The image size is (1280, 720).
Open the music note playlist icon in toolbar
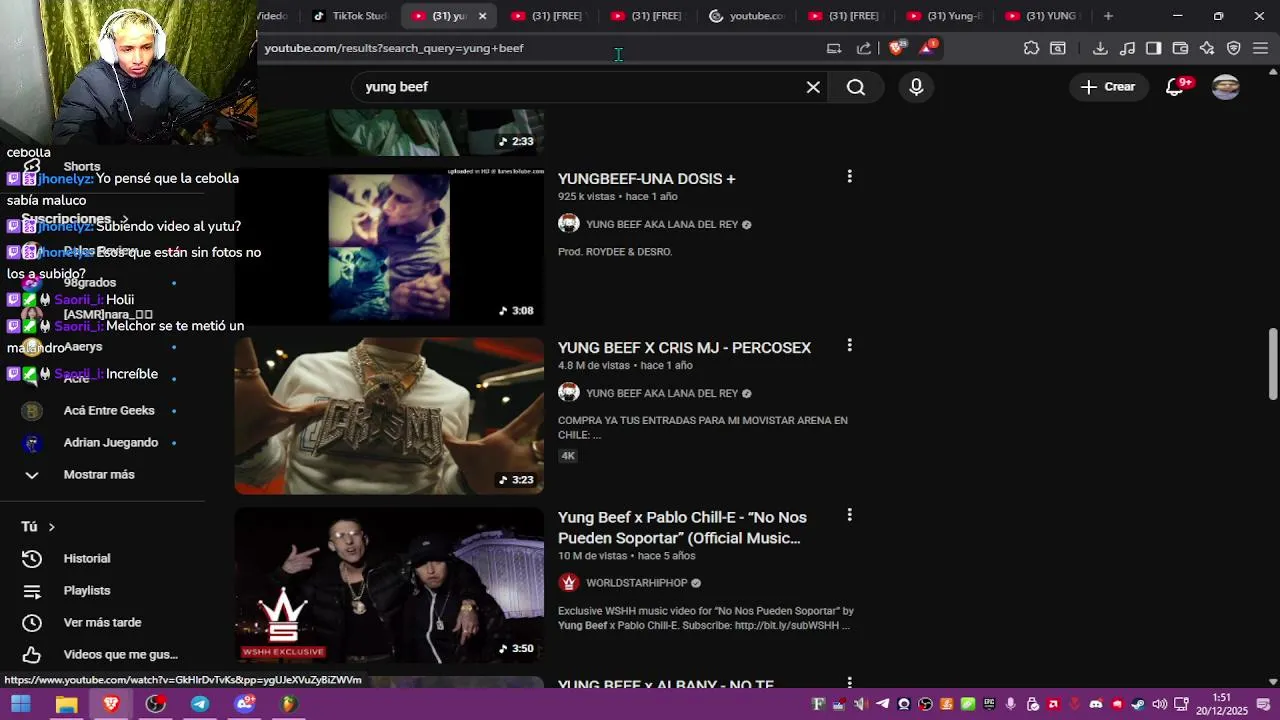(1127, 48)
